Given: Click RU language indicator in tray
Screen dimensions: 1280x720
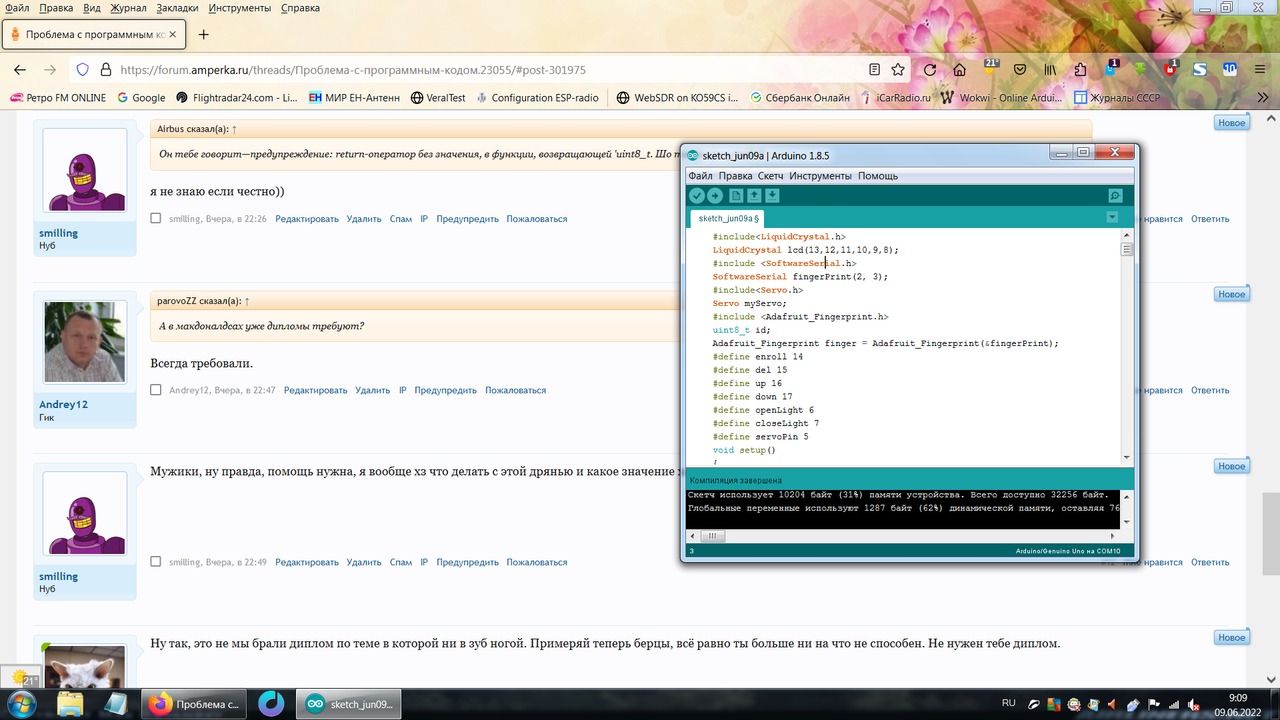Looking at the screenshot, I should pyautogui.click(x=1009, y=704).
